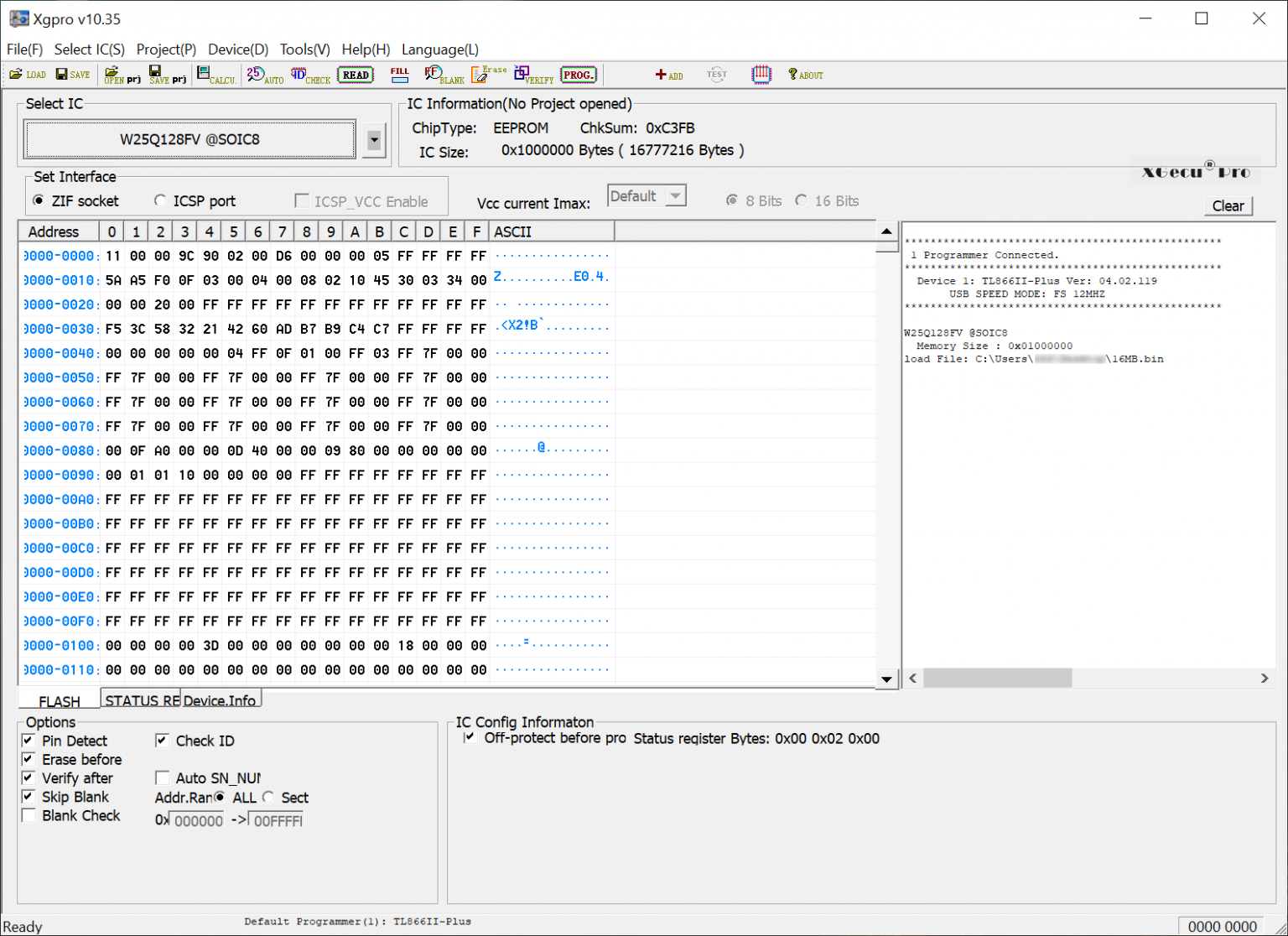This screenshot has width=1288, height=936.
Task: Select the ZIF socket radio button
Action: coord(39,200)
